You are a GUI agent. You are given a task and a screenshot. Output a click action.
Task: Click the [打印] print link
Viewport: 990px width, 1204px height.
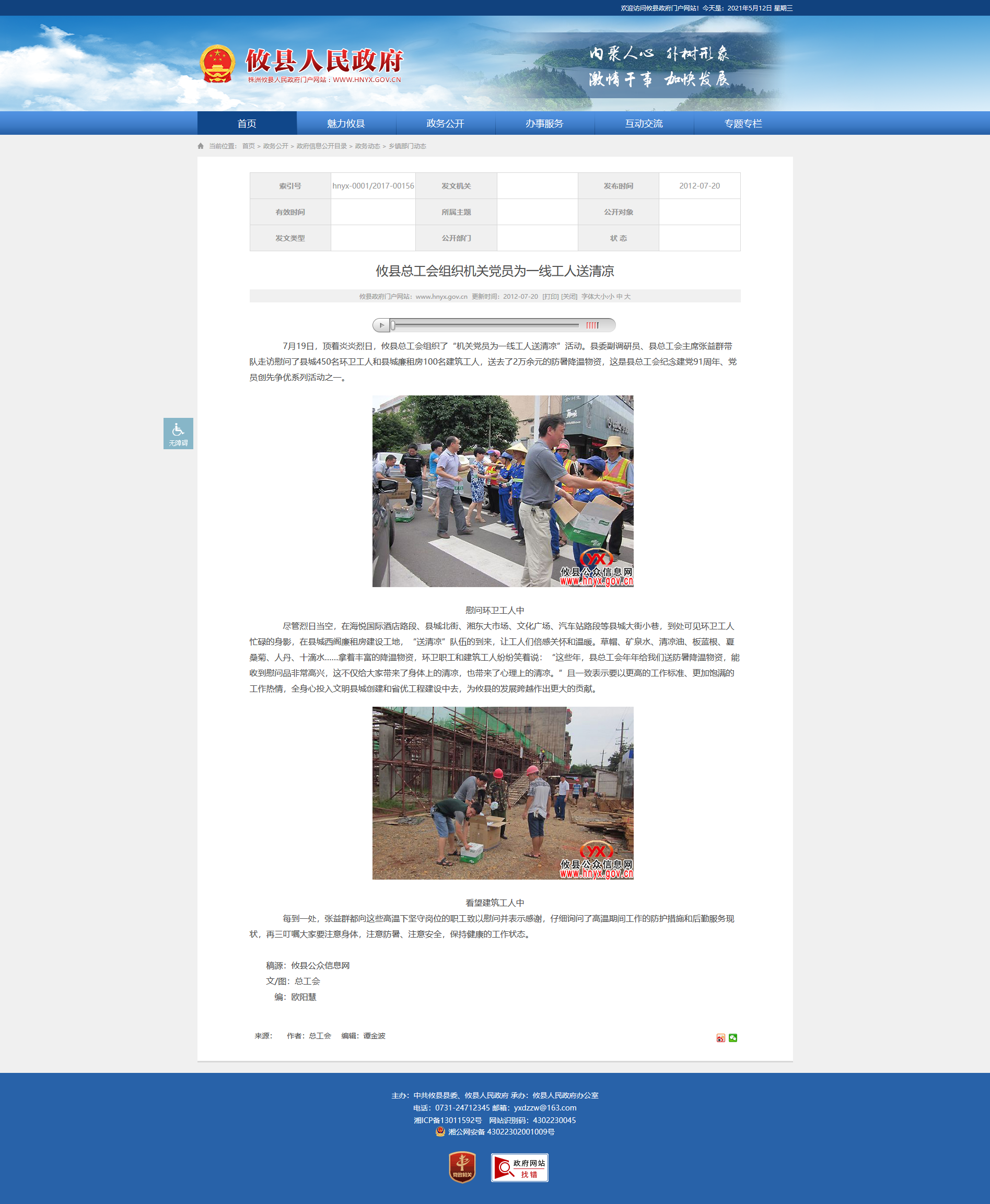(x=550, y=297)
